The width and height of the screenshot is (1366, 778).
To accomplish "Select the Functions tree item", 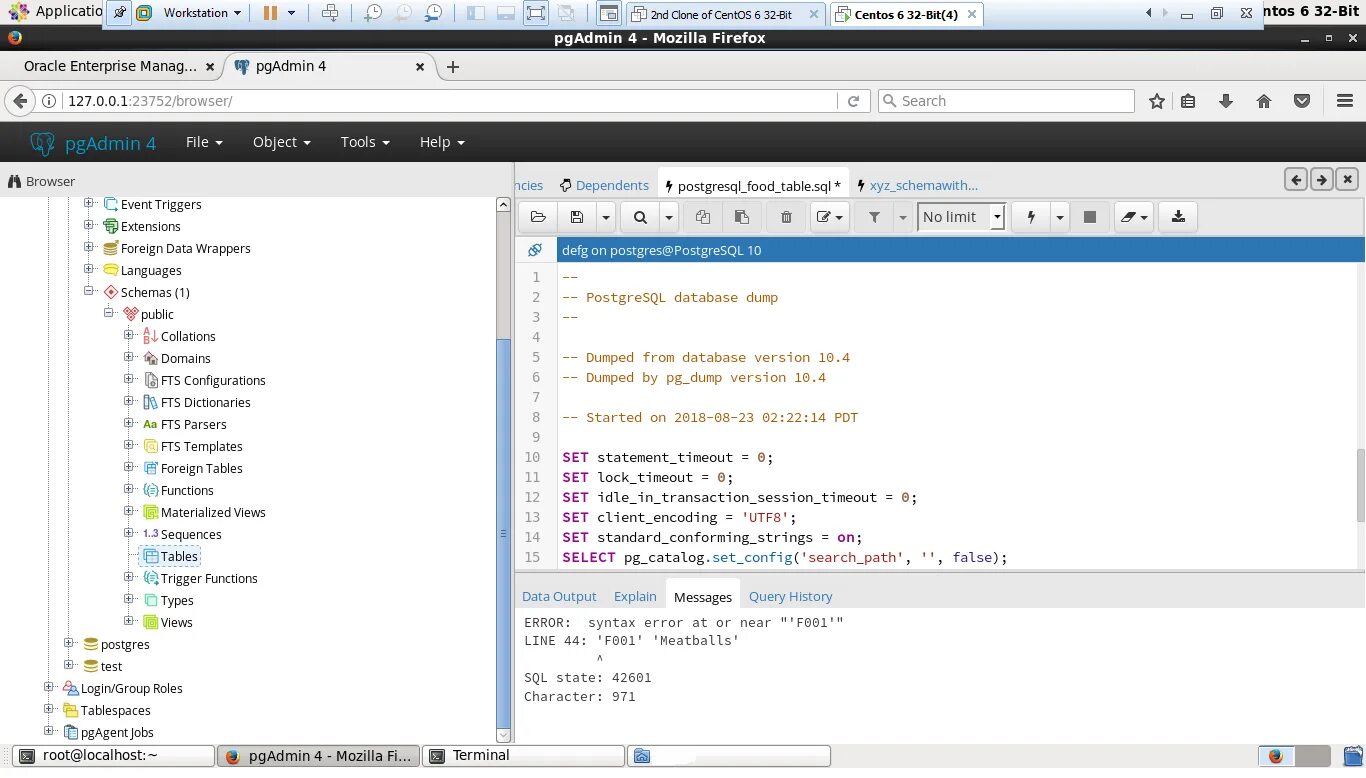I will click(x=178, y=490).
